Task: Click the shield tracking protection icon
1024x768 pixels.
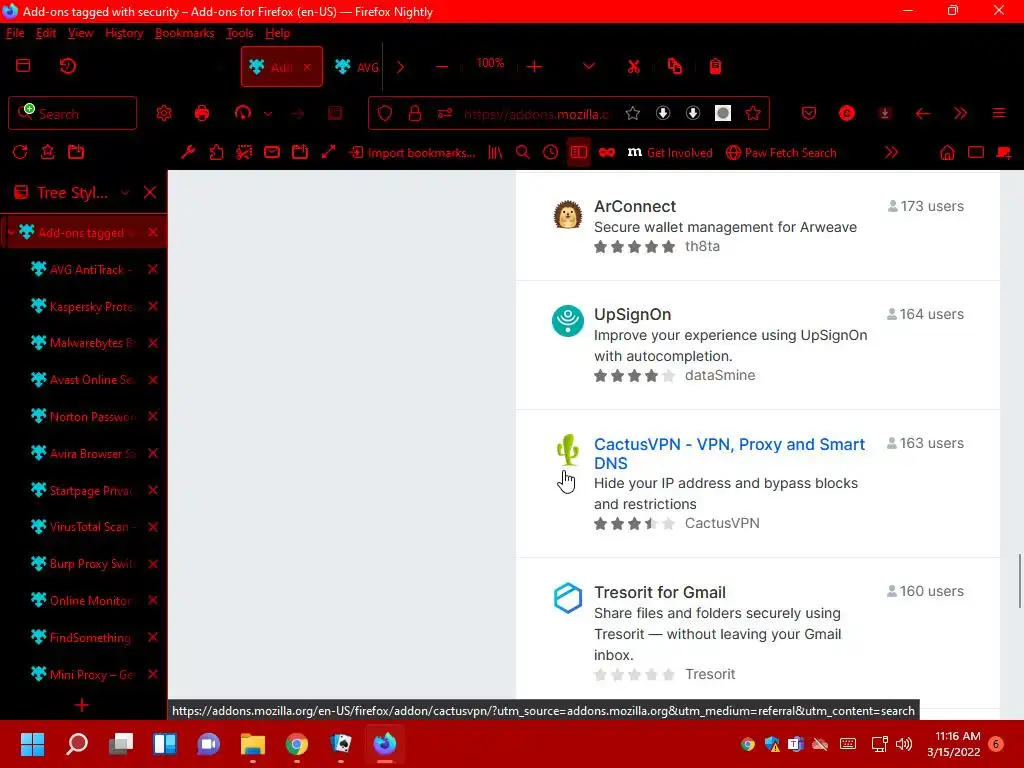Action: pos(385,114)
